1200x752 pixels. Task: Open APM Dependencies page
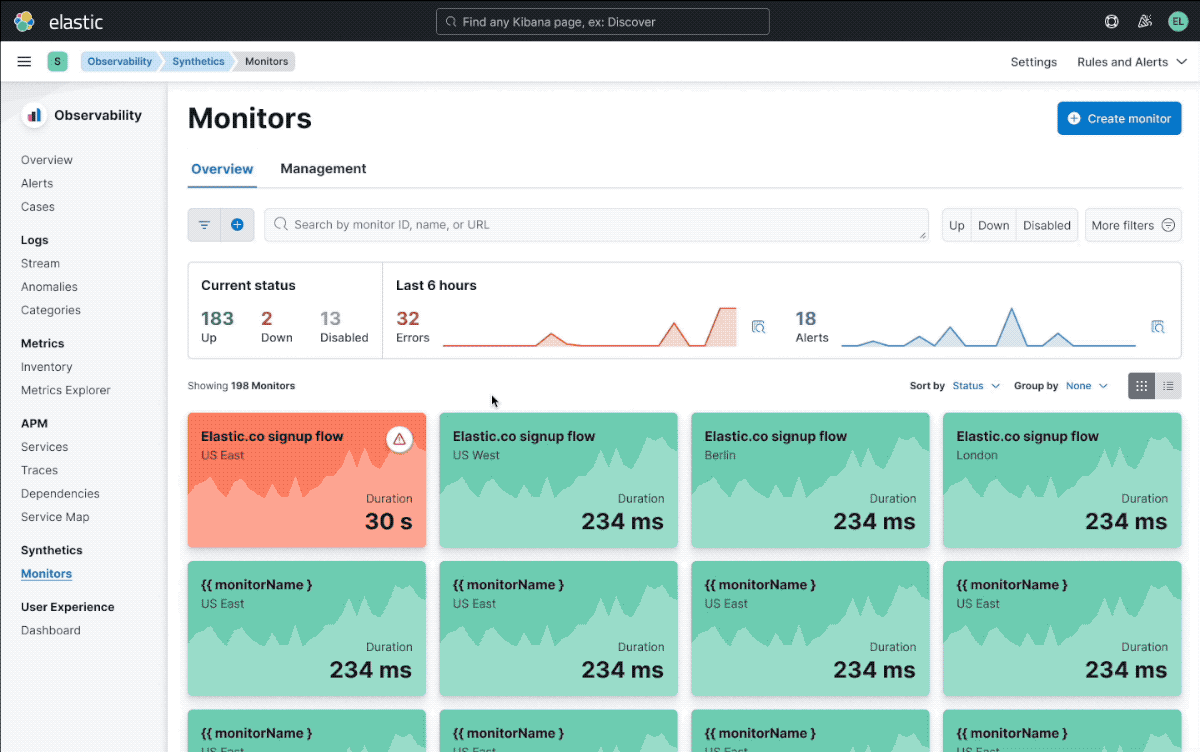(x=60, y=494)
